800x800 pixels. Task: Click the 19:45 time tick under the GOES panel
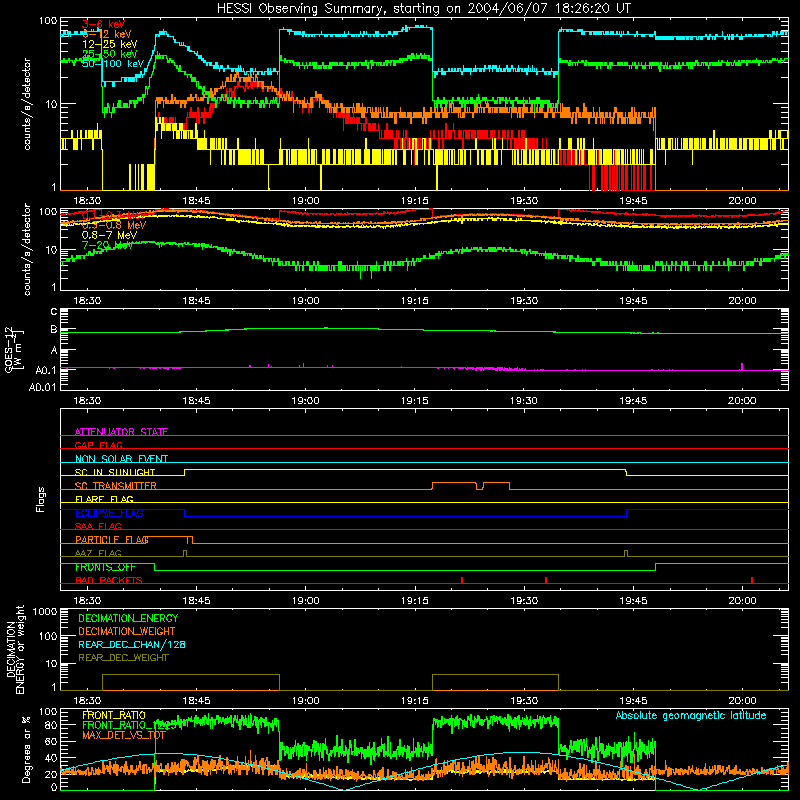click(633, 401)
